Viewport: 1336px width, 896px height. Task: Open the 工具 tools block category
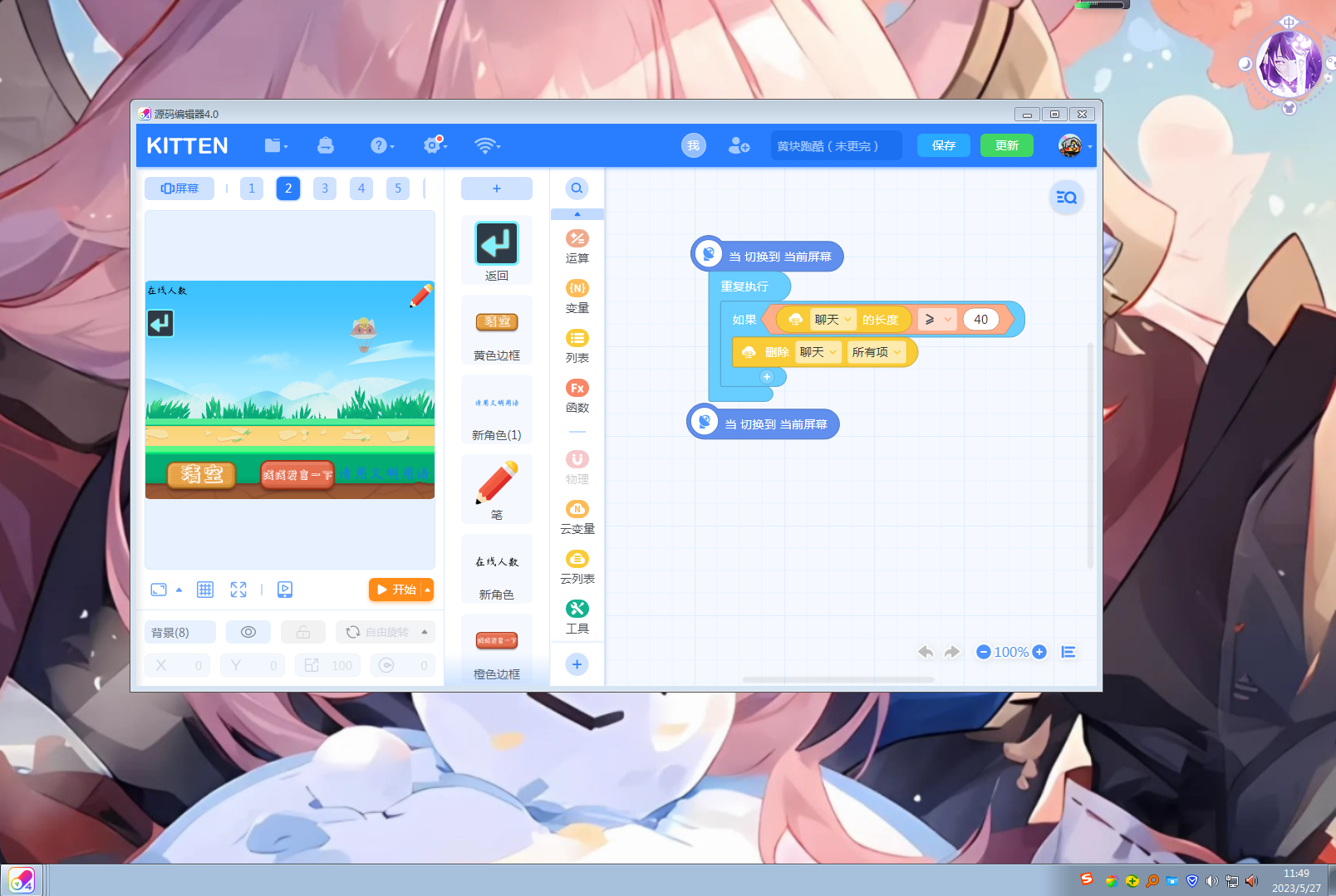click(x=577, y=617)
